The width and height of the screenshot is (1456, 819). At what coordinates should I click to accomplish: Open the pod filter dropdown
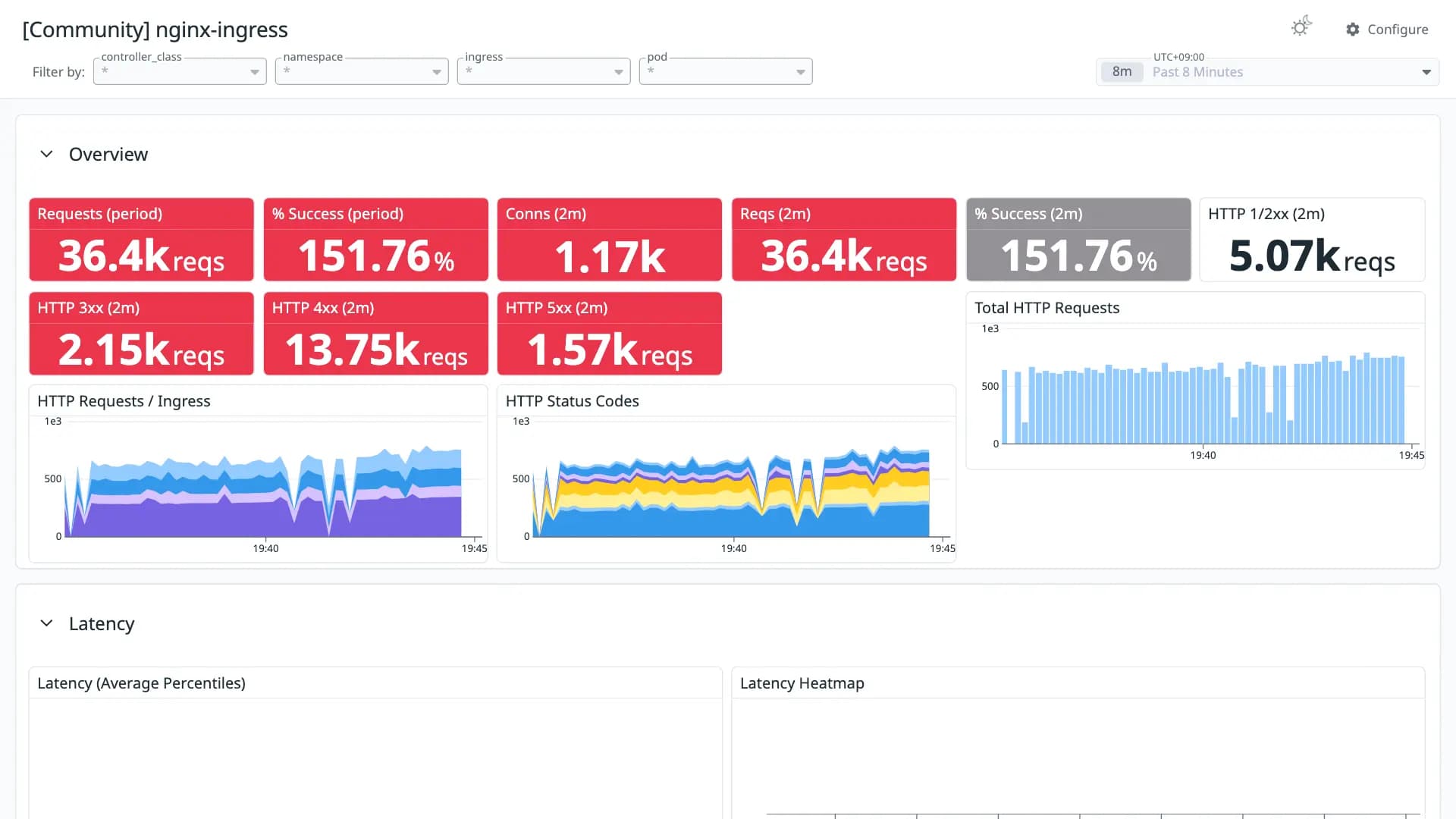[x=726, y=71]
